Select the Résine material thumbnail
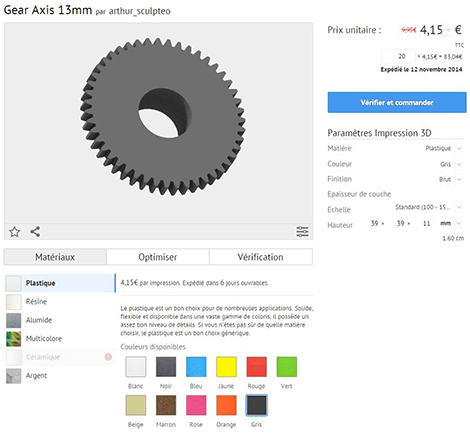Image resolution: width=470 pixels, height=433 pixels. click(14, 302)
